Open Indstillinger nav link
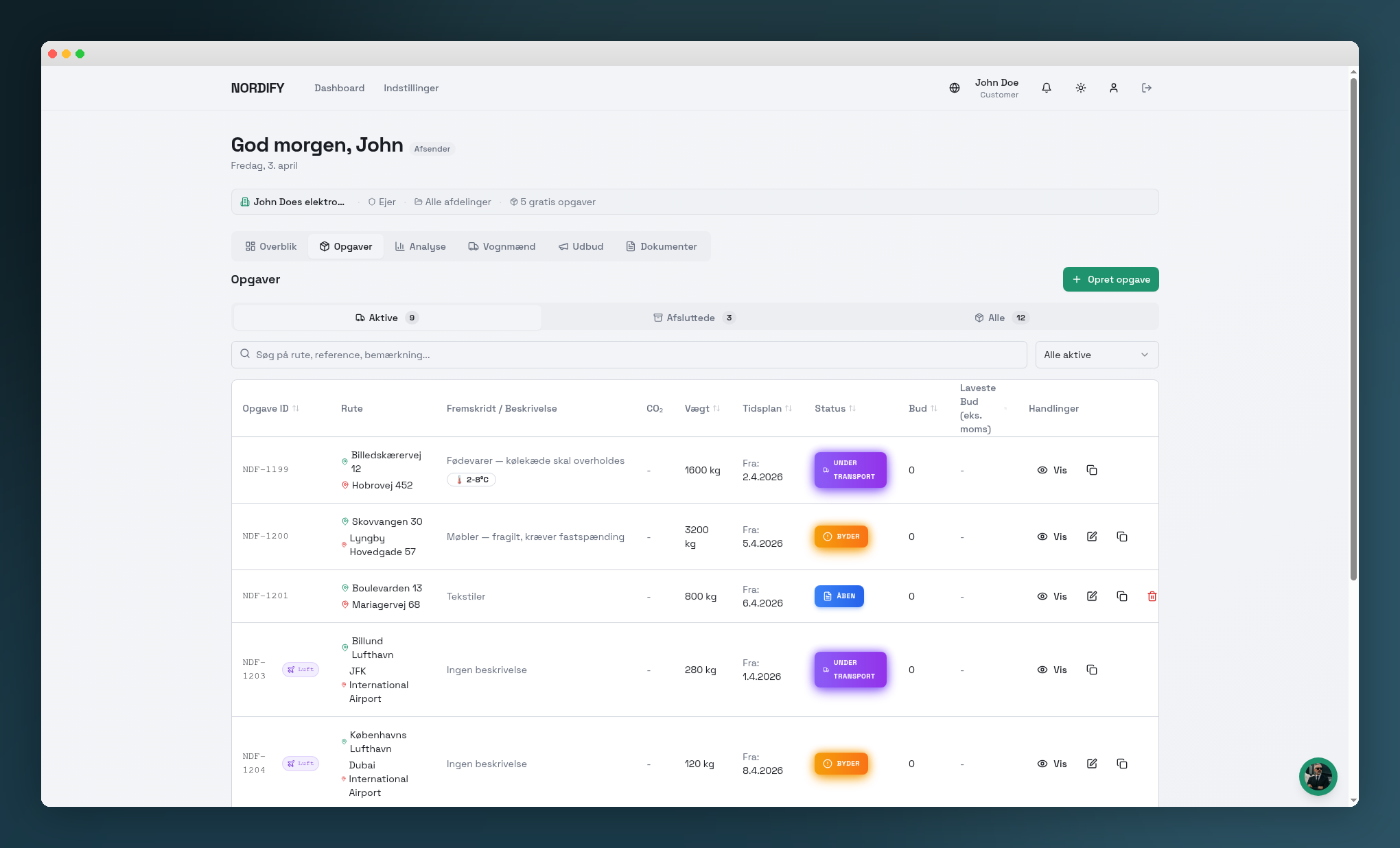The width and height of the screenshot is (1400, 848). tap(411, 88)
